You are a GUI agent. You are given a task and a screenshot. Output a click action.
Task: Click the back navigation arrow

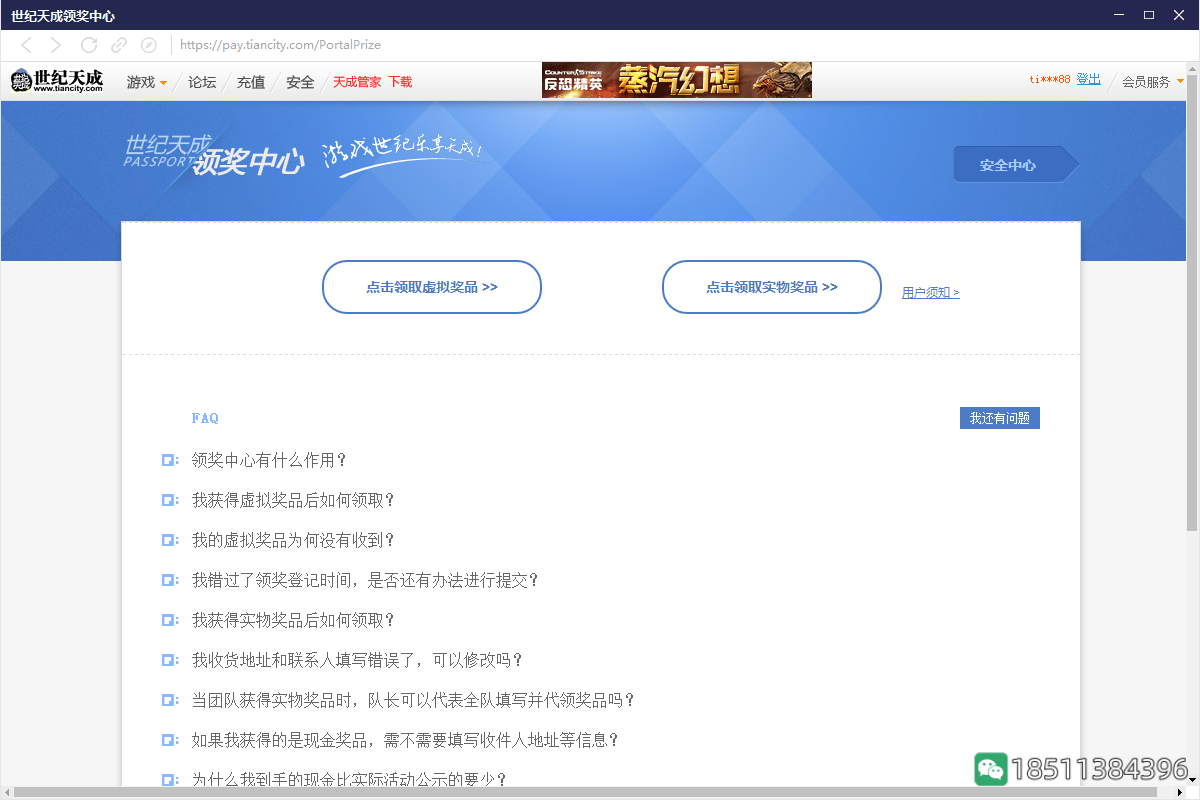(x=26, y=45)
